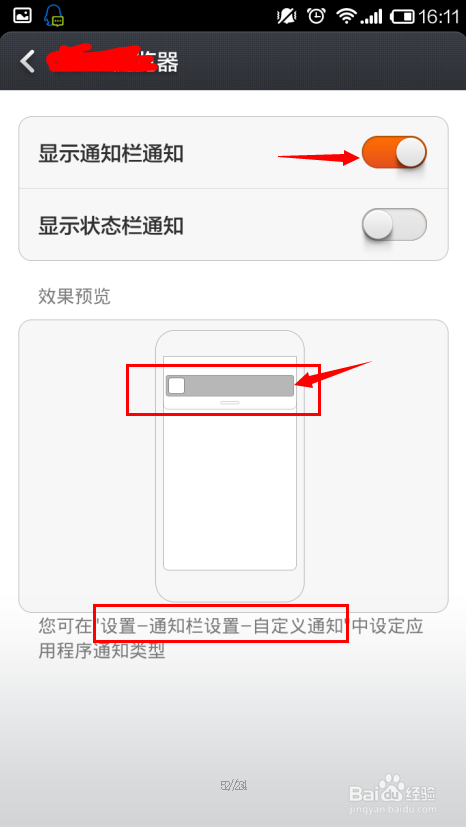Tap the Wi-Fi signal status icon
Image resolution: width=466 pixels, height=827 pixels.
tap(346, 17)
